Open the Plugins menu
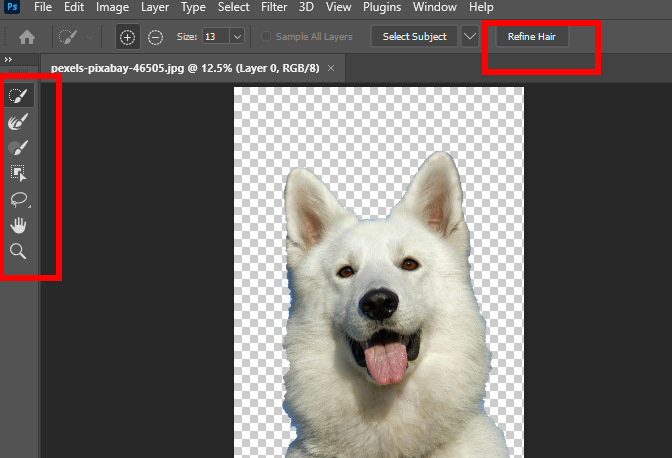 coord(382,7)
